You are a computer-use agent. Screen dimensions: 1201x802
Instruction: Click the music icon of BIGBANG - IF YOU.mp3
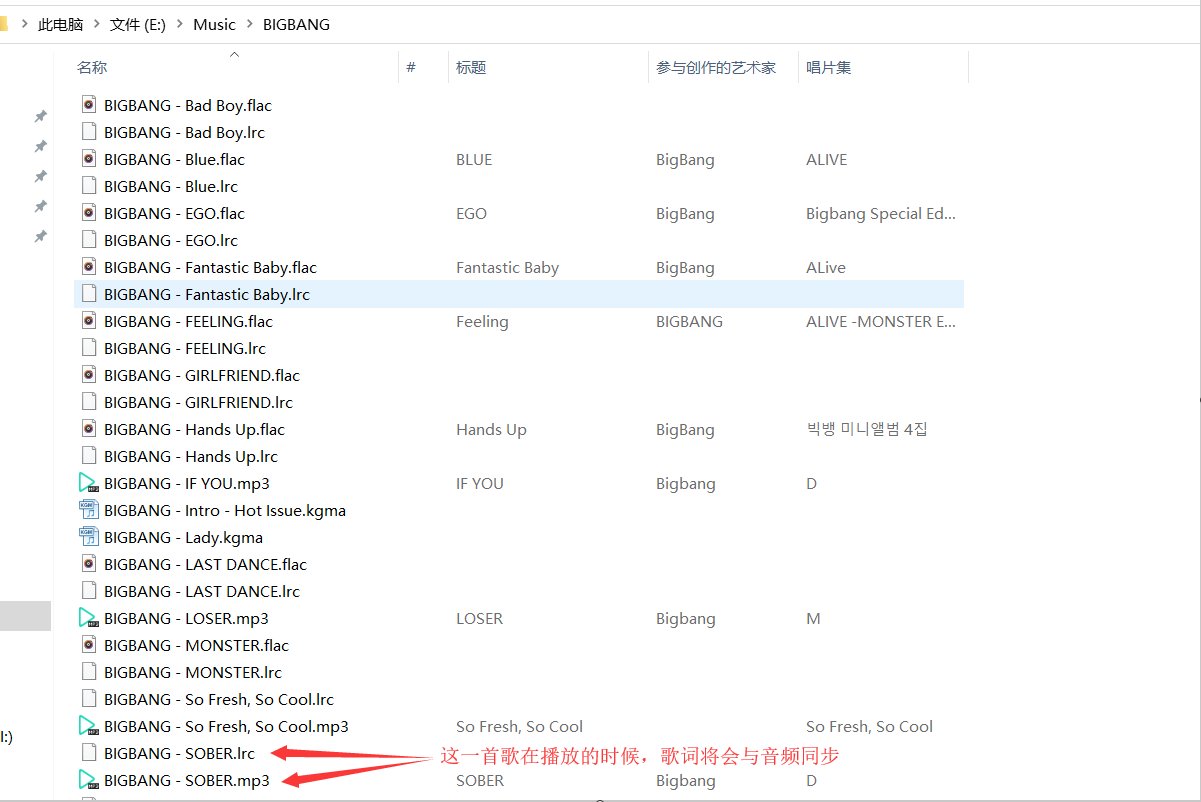coord(87,483)
